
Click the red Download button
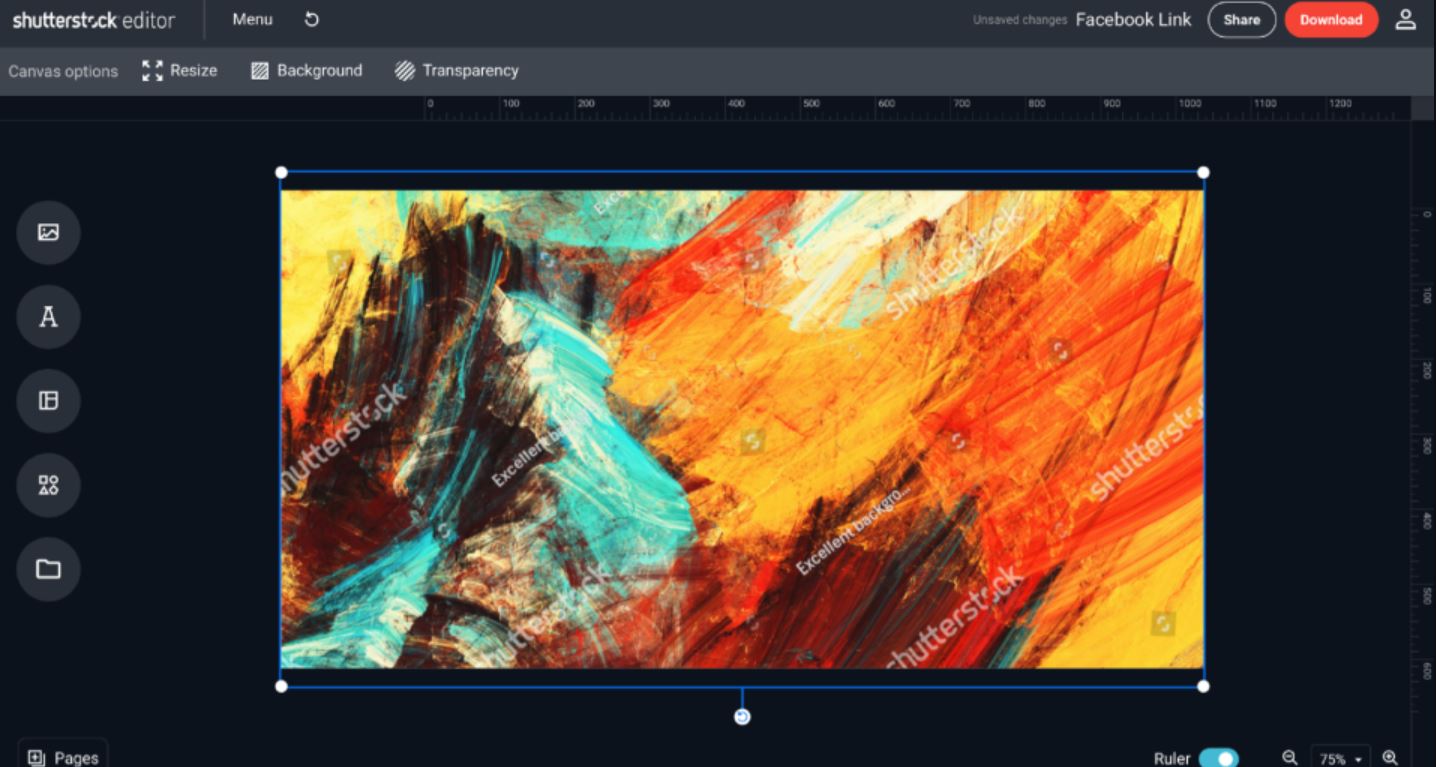pos(1331,20)
